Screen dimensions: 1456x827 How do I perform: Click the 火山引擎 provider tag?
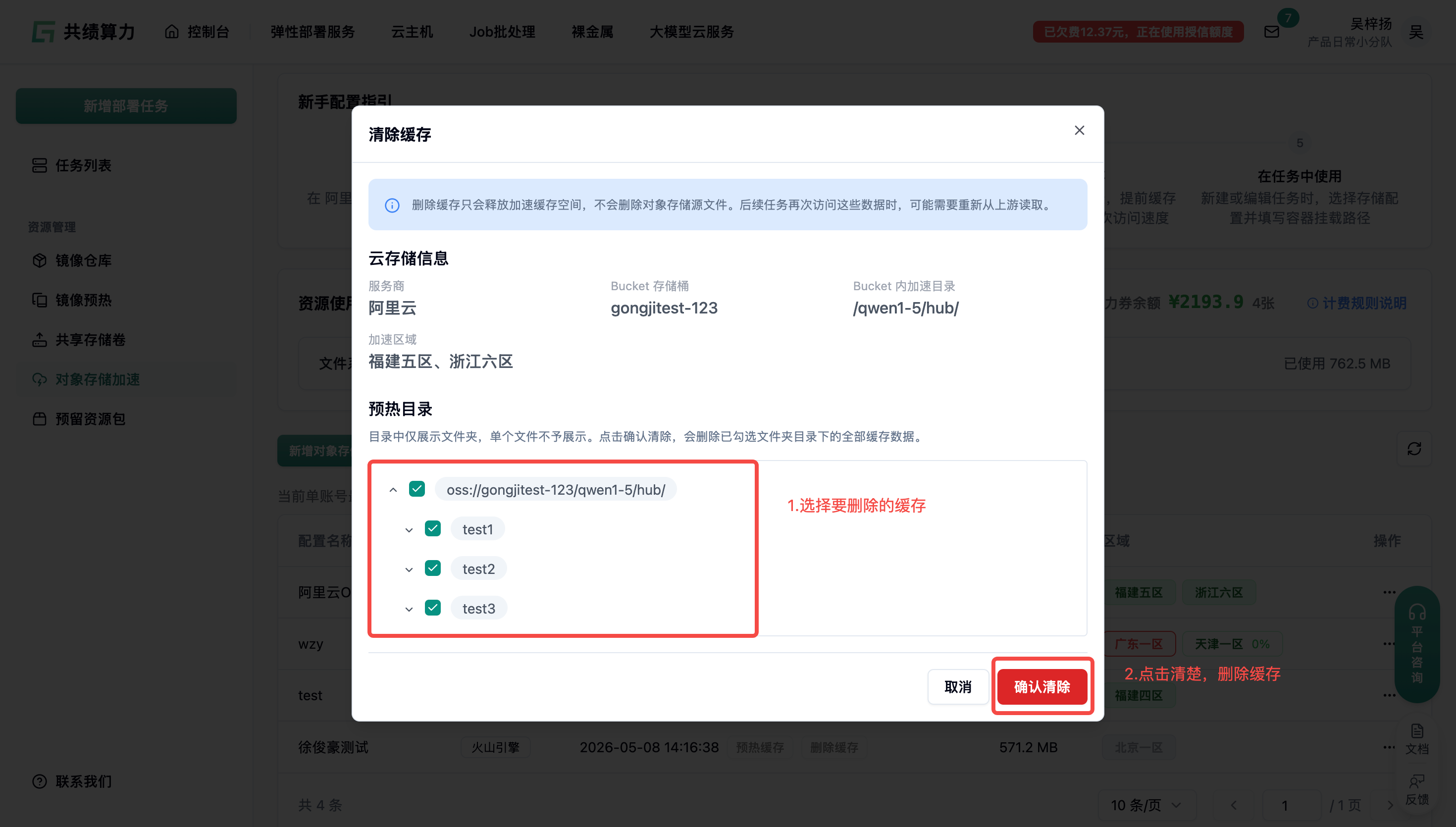click(x=495, y=747)
